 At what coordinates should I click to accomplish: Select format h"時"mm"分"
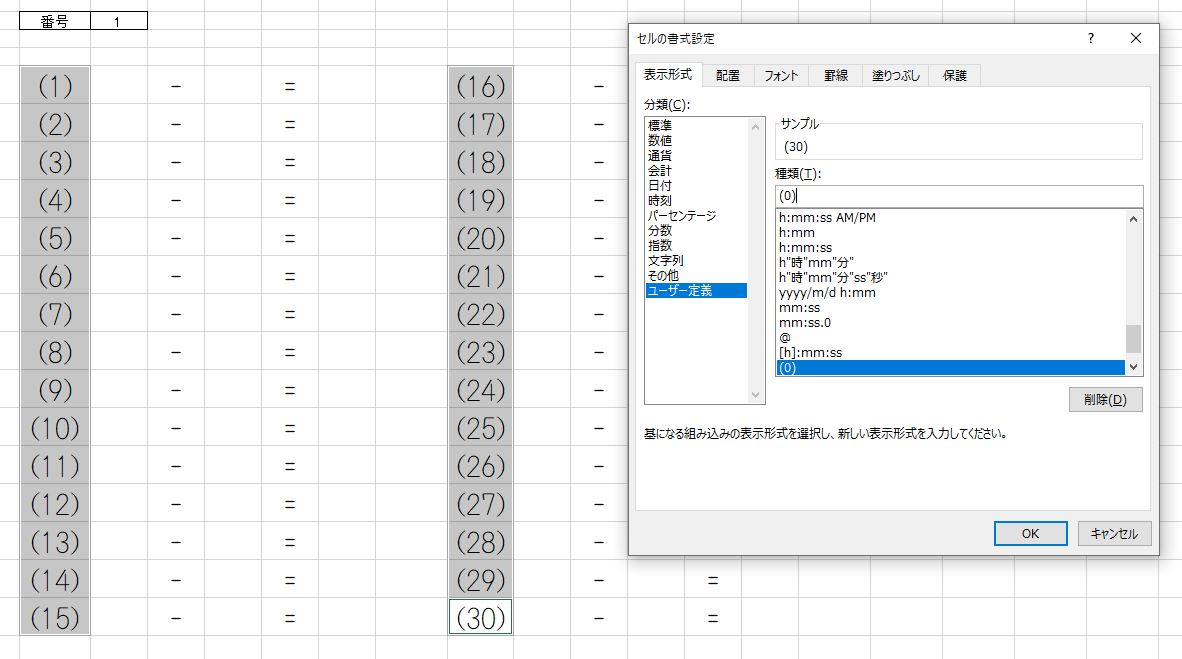[950, 263]
